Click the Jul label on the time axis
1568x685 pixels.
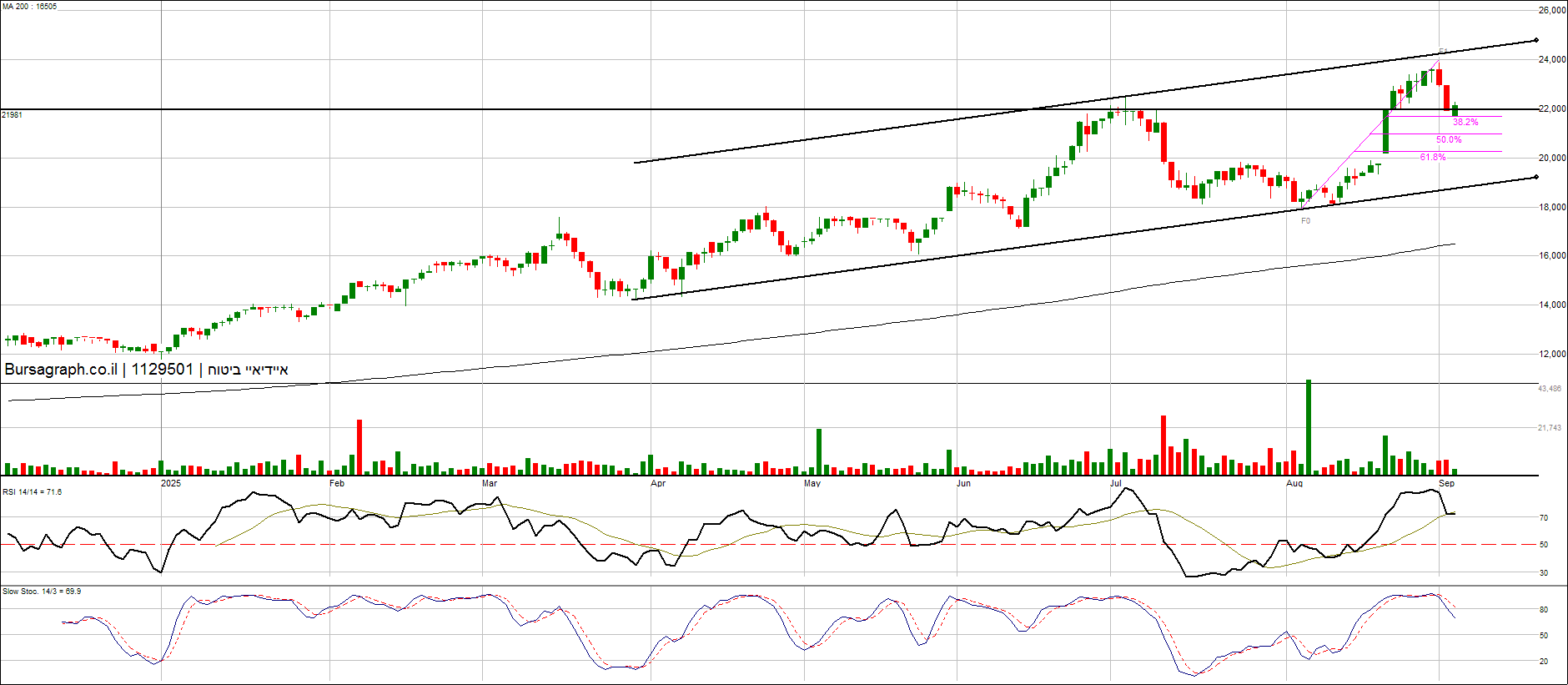pos(1115,484)
